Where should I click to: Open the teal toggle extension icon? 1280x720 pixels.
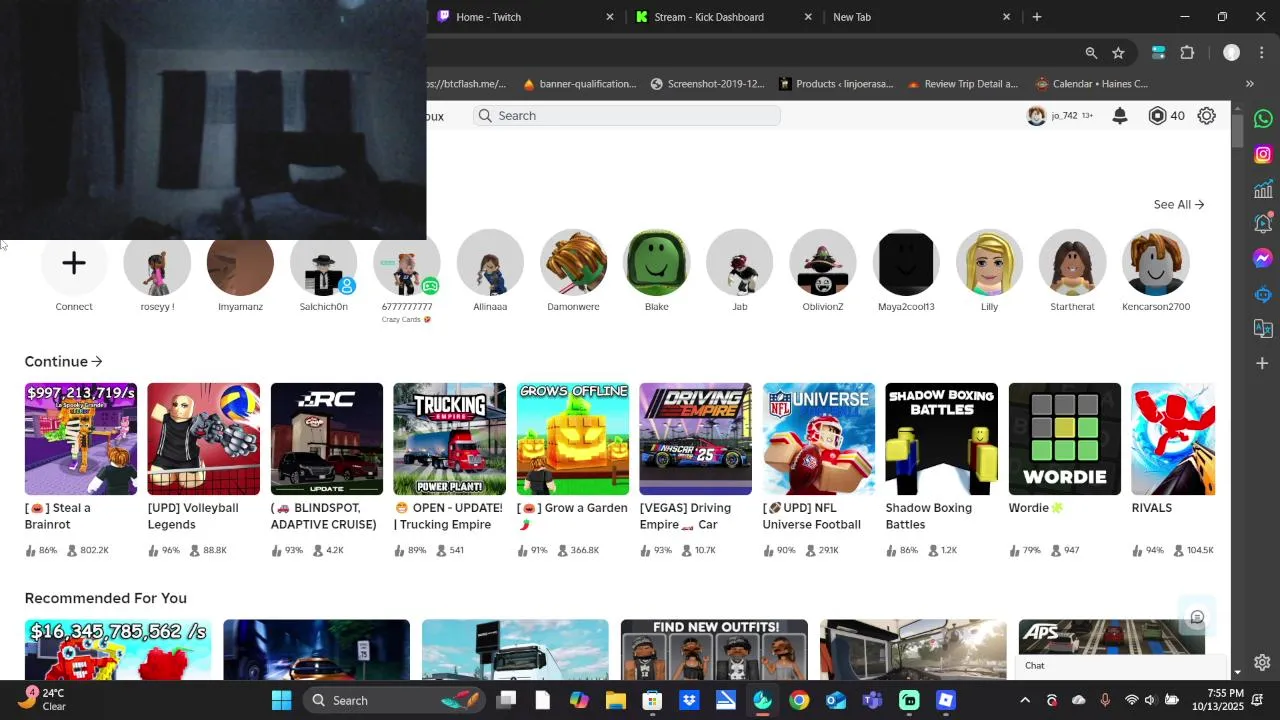tap(1158, 53)
